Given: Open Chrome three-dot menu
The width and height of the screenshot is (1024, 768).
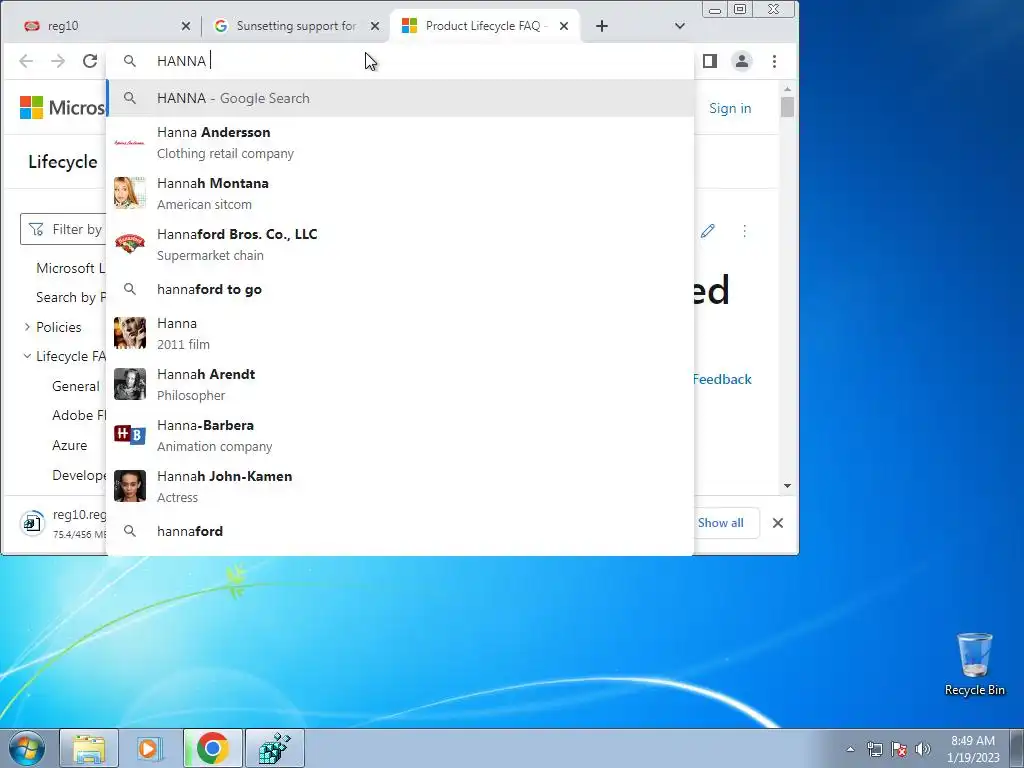Looking at the screenshot, I should [x=775, y=61].
